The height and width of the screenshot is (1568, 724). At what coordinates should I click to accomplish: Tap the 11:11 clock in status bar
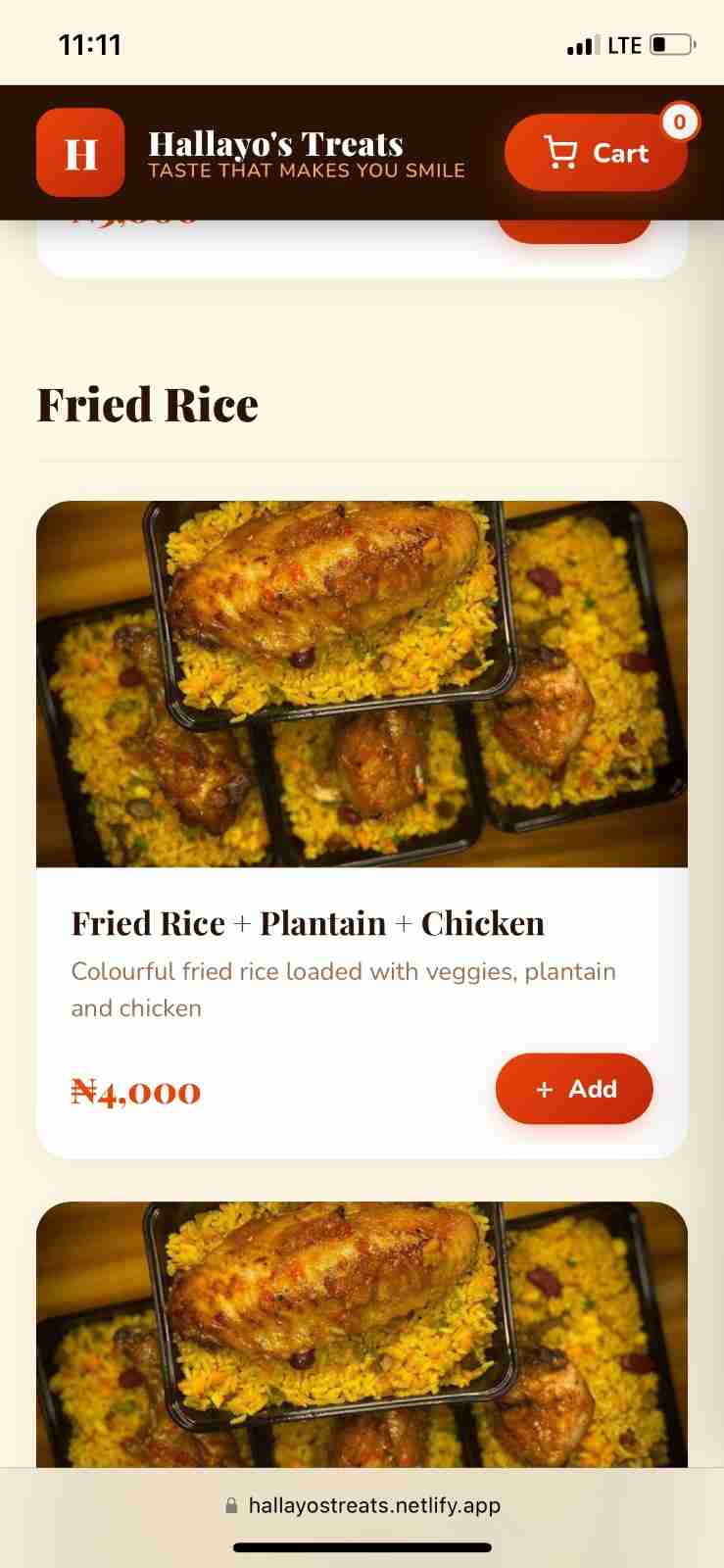pos(90,45)
